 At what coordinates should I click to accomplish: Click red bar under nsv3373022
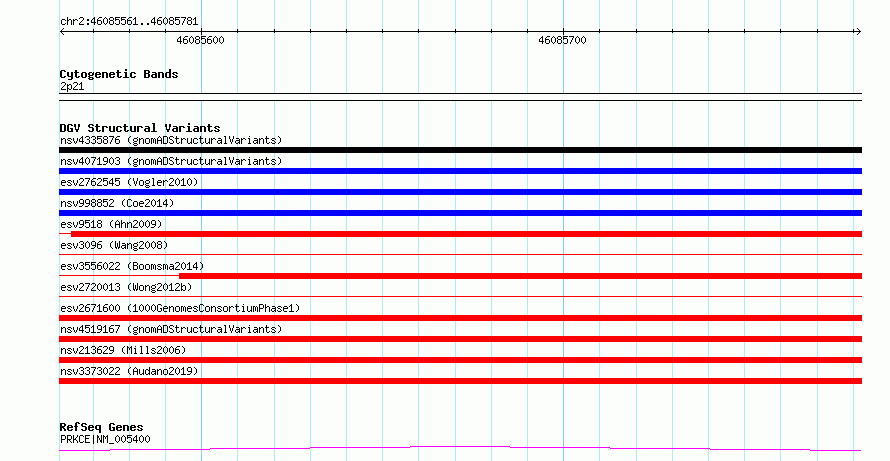[460, 381]
